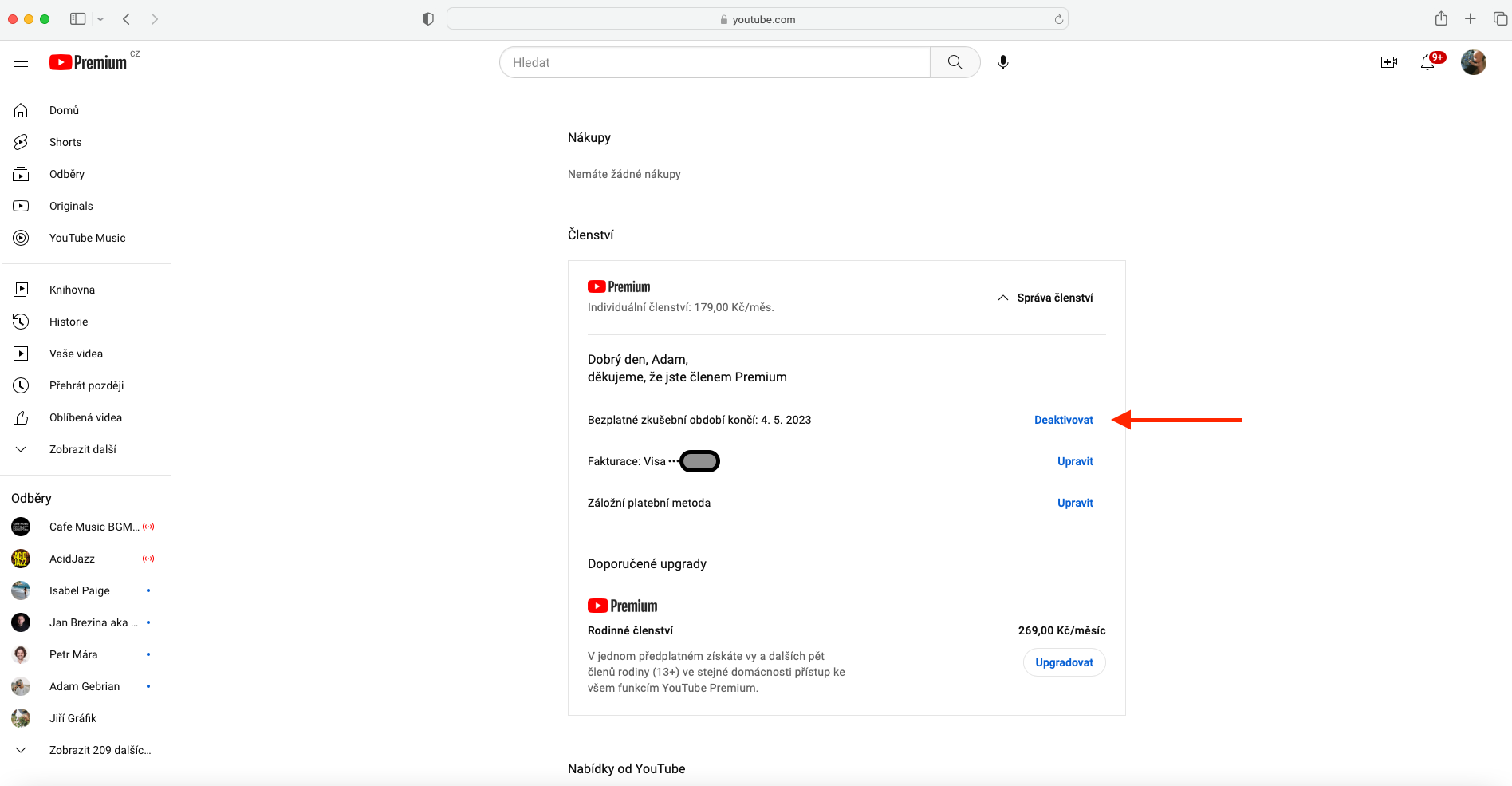Open YouTube Music in the sidebar
1512x786 pixels.
[x=86, y=238]
